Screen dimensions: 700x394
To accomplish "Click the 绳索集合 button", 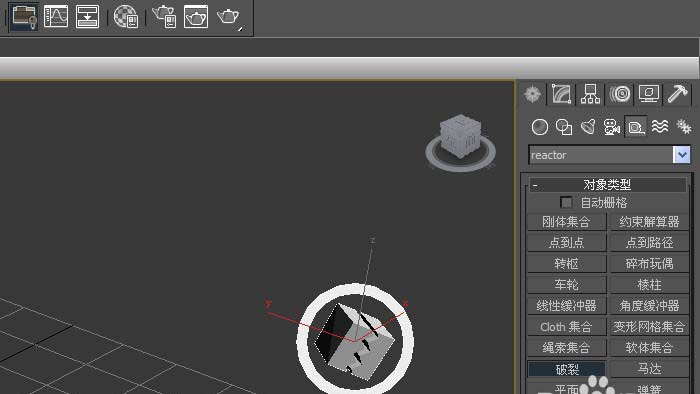I will click(567, 348).
